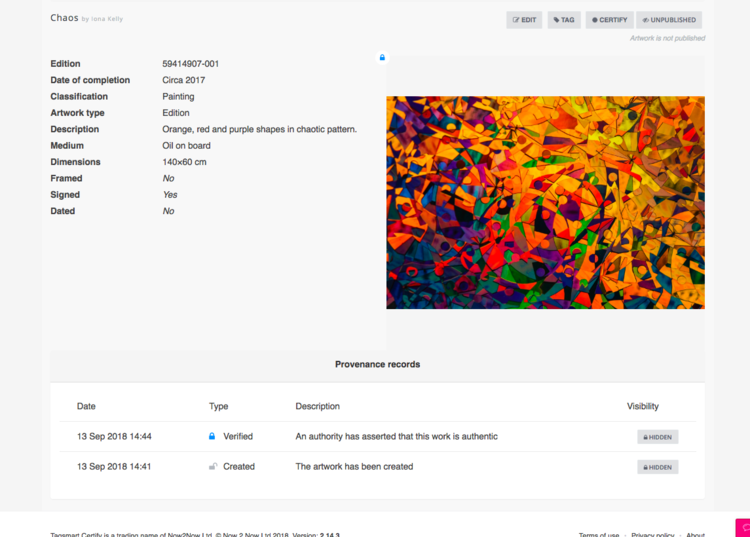Screen dimensions: 750x537
Task: Open the Chaos artwork image
Action: pyautogui.click(x=545, y=202)
